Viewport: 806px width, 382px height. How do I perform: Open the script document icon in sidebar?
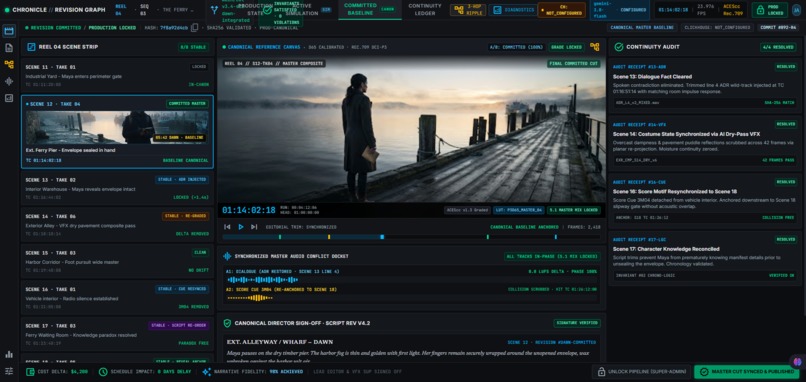pos(9,48)
